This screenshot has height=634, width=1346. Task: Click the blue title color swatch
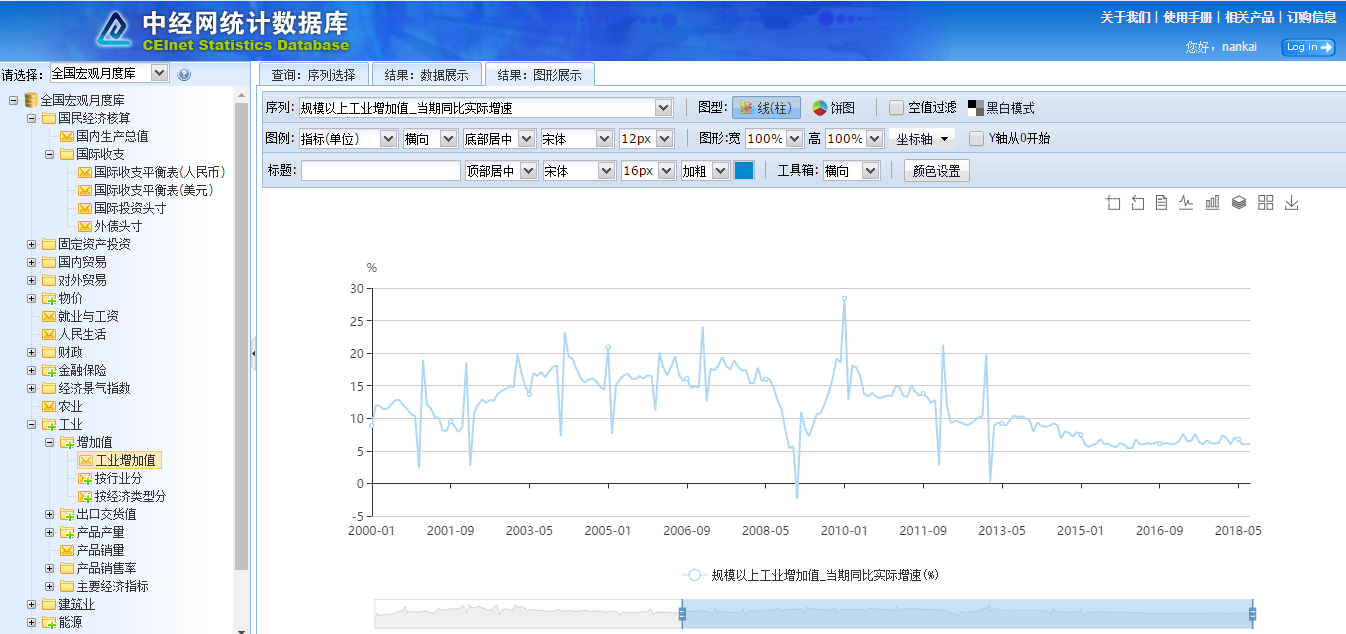(x=744, y=171)
